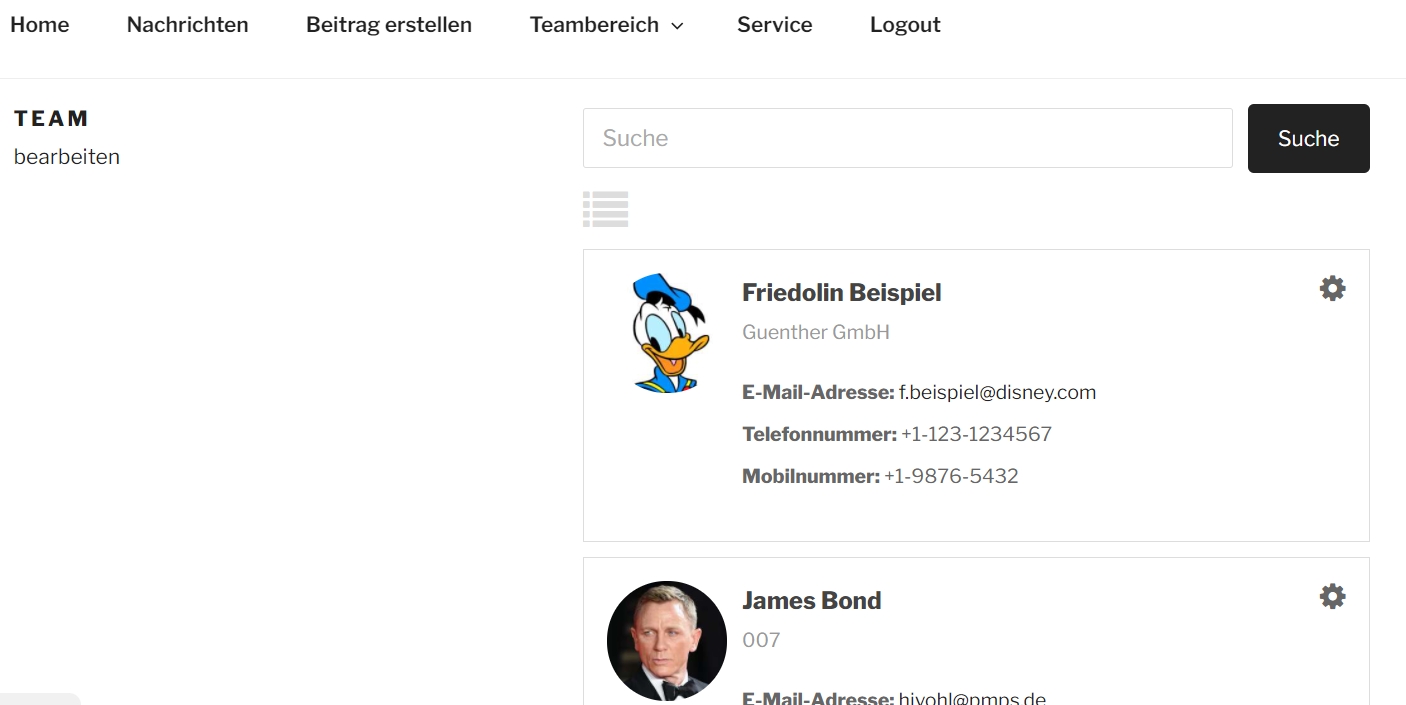The image size is (1406, 705).
Task: Go to the Home page
Action: click(x=40, y=25)
